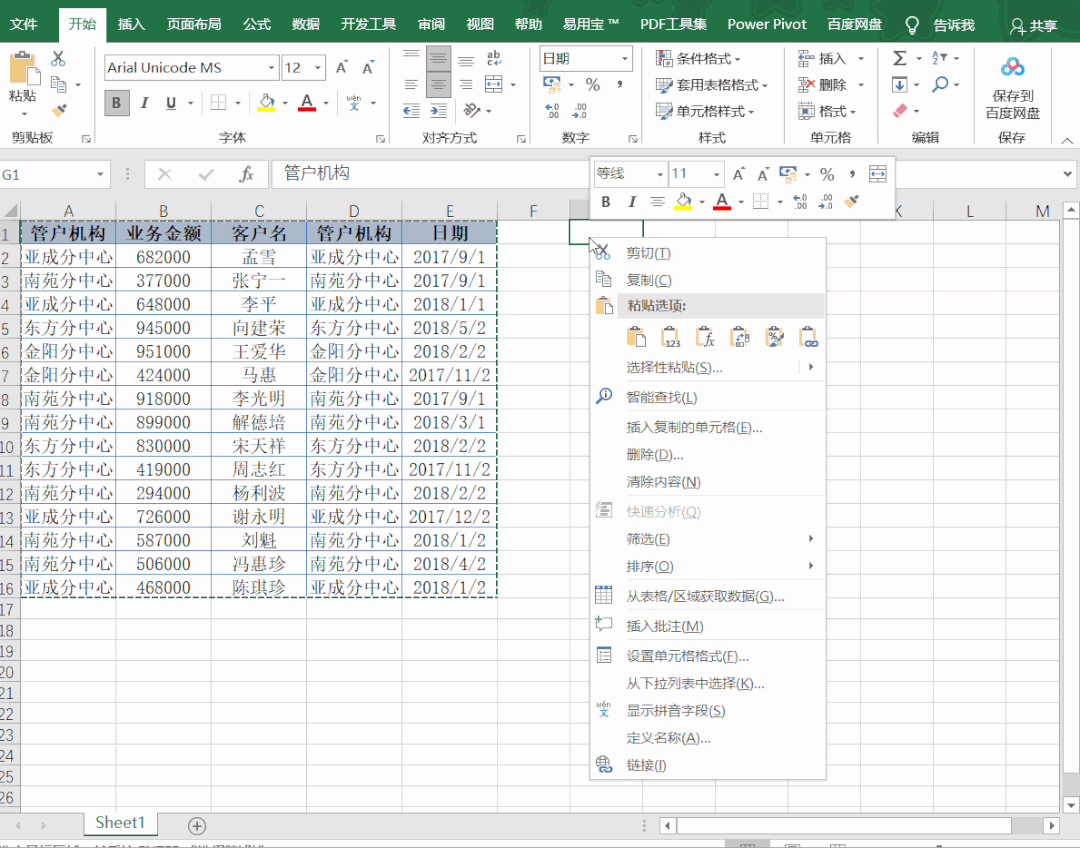Viewport: 1080px width, 848px height.
Task: Click merge and center icon in ribbon
Action: tap(494, 85)
